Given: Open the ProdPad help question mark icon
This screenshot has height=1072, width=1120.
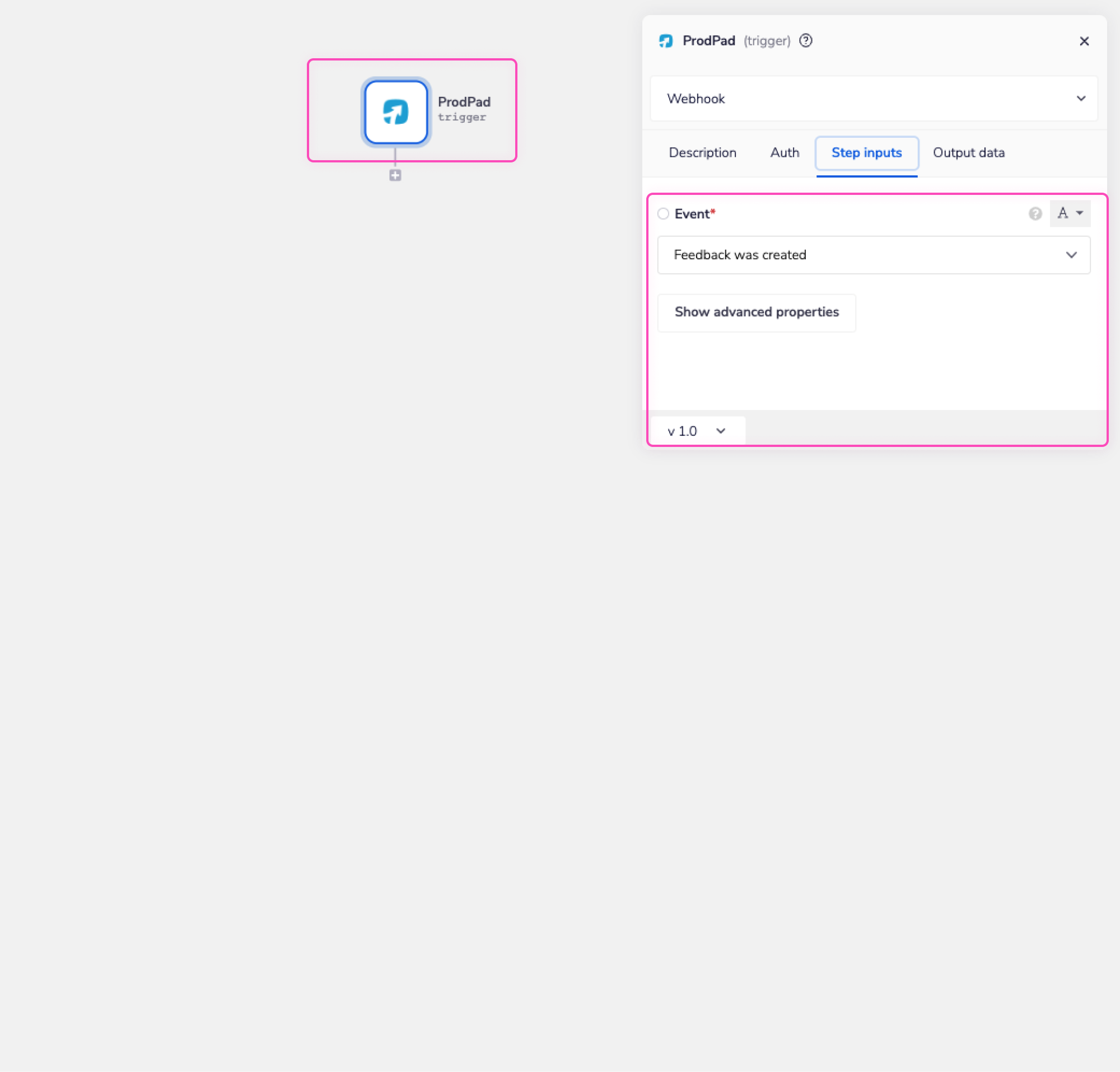Looking at the screenshot, I should pos(806,40).
